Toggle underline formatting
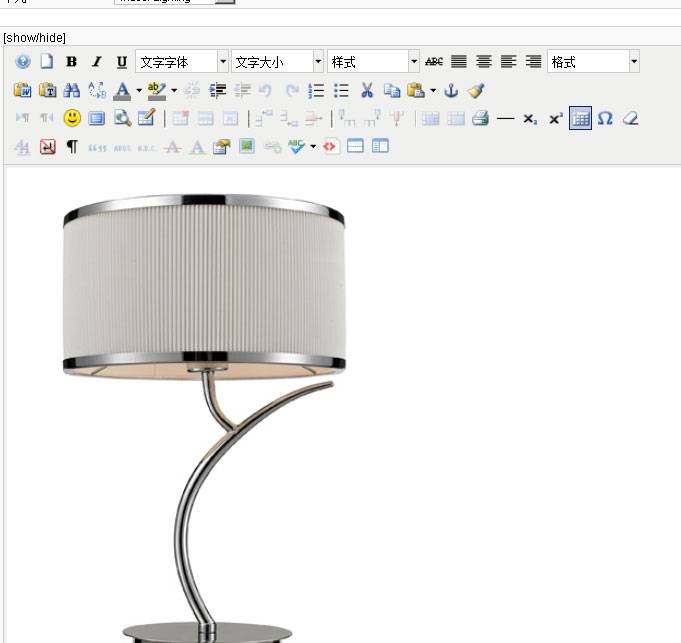This screenshot has width=681, height=643. click(122, 62)
